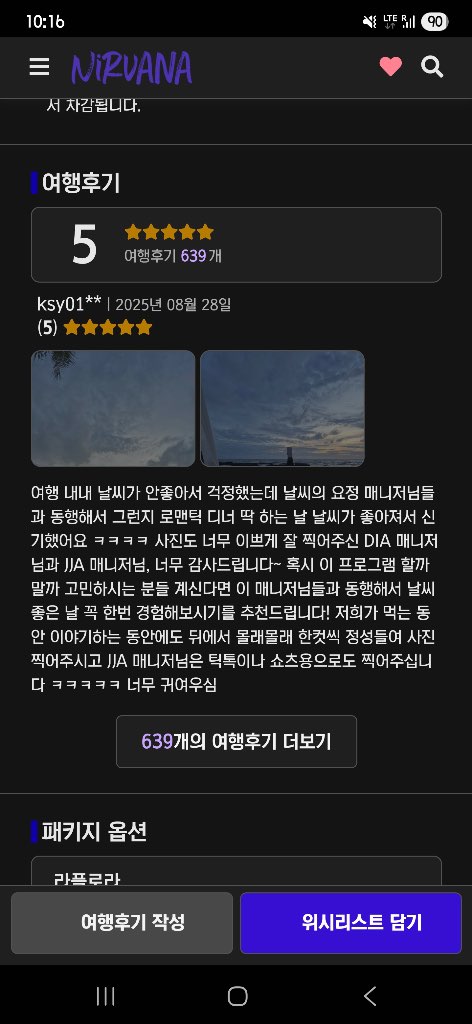Screen dimensions: 472x1024
Task: Tap Android recent apps button
Action: [105, 996]
